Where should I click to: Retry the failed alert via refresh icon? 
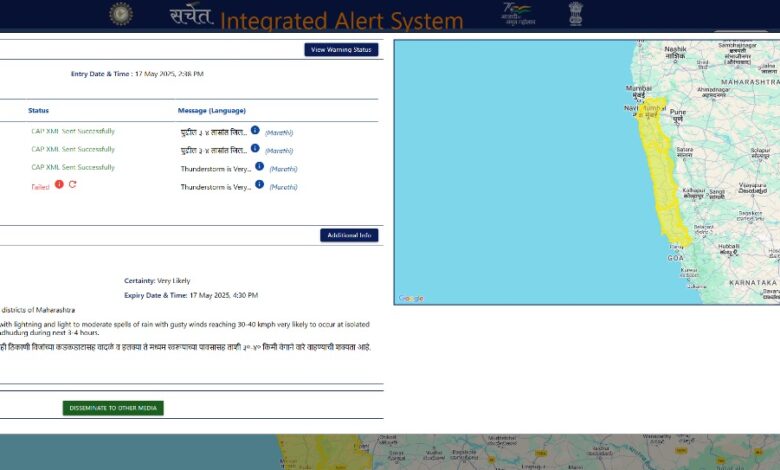coord(73,184)
